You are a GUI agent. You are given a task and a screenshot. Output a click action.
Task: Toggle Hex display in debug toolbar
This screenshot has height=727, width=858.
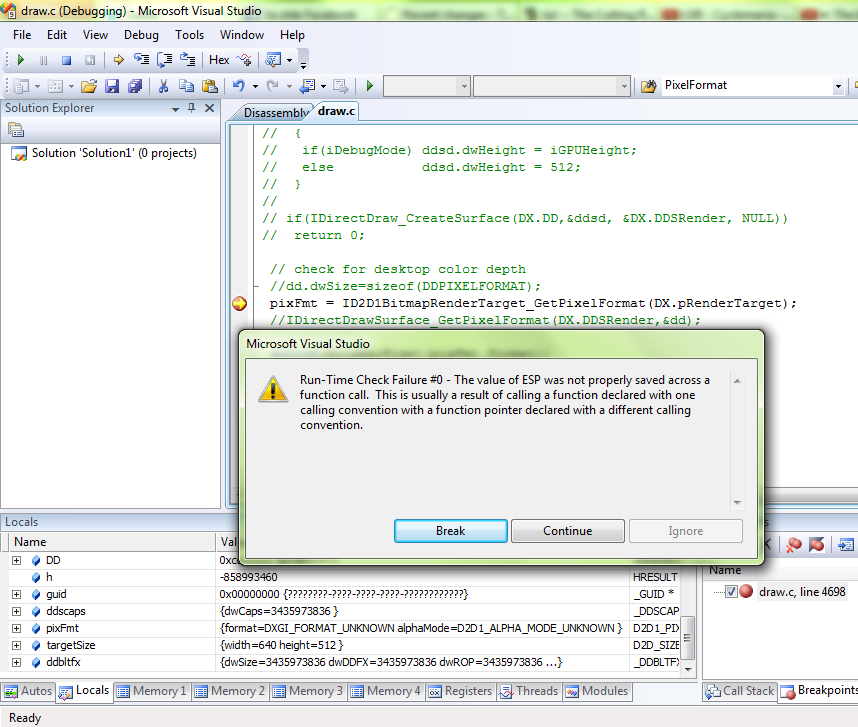click(x=219, y=60)
